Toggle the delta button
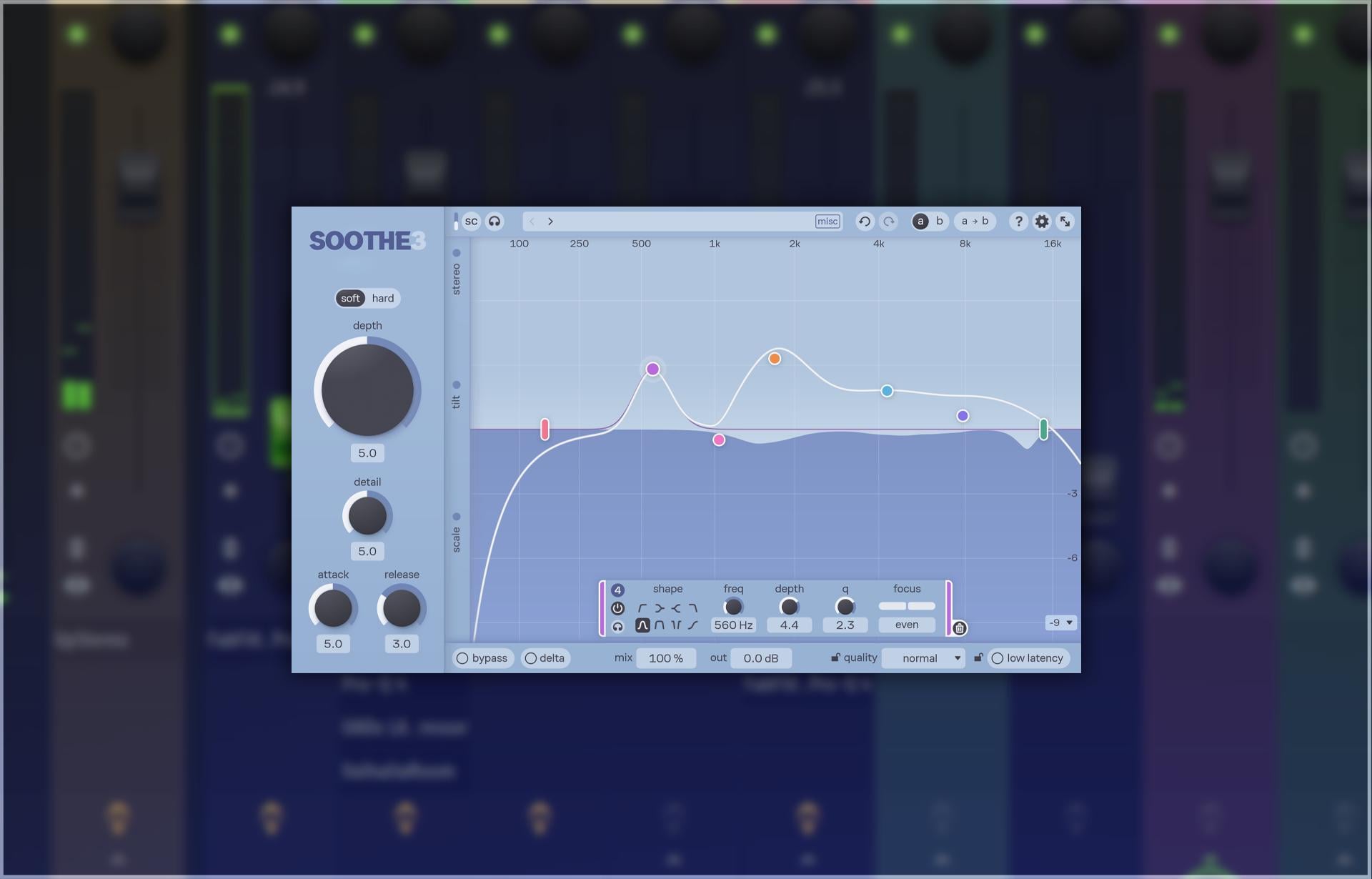Image resolution: width=1372 pixels, height=879 pixels. click(545, 658)
